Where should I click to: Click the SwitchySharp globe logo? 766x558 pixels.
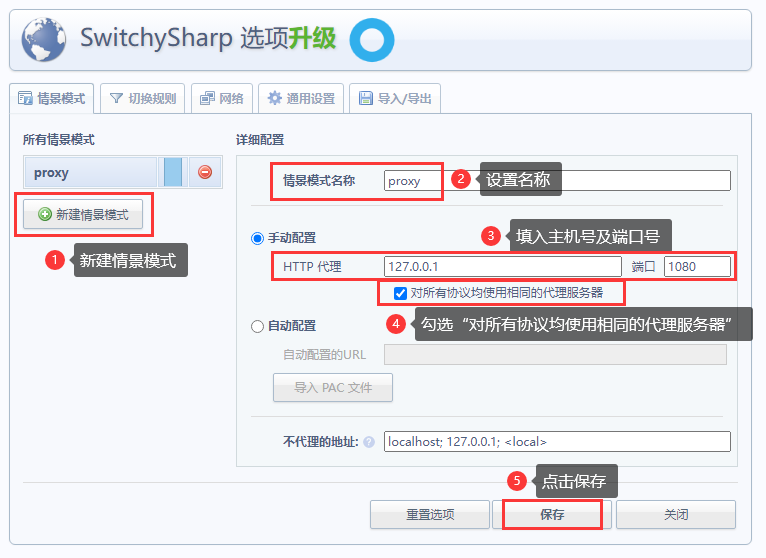point(44,40)
